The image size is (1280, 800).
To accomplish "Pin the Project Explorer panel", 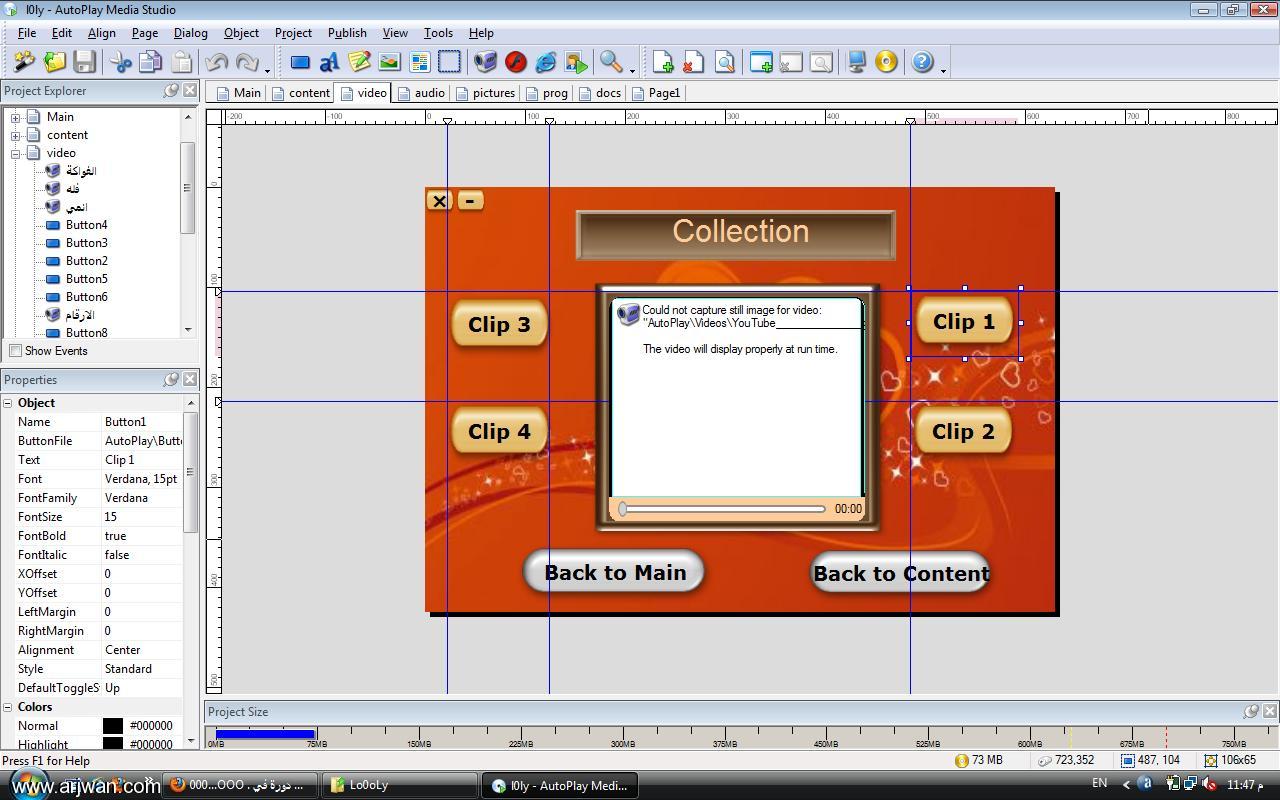I will coord(171,91).
